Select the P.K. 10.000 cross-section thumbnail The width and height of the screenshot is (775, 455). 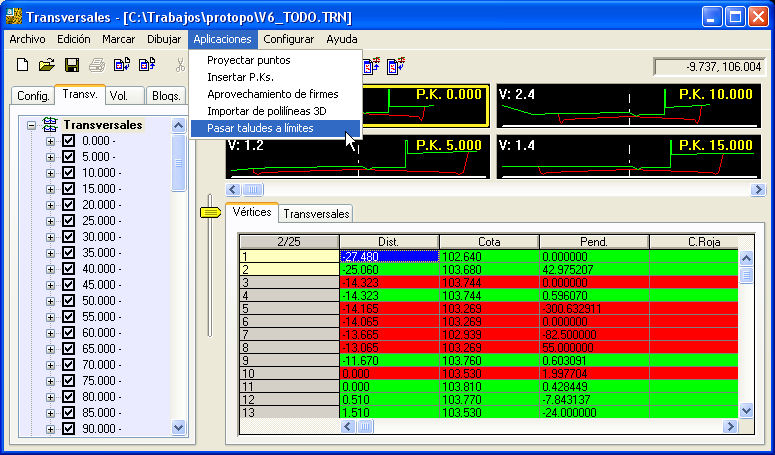point(628,106)
